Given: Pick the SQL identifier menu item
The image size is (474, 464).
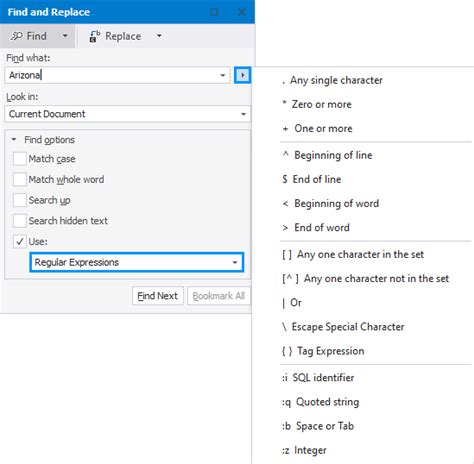Looking at the screenshot, I should [x=318, y=378].
